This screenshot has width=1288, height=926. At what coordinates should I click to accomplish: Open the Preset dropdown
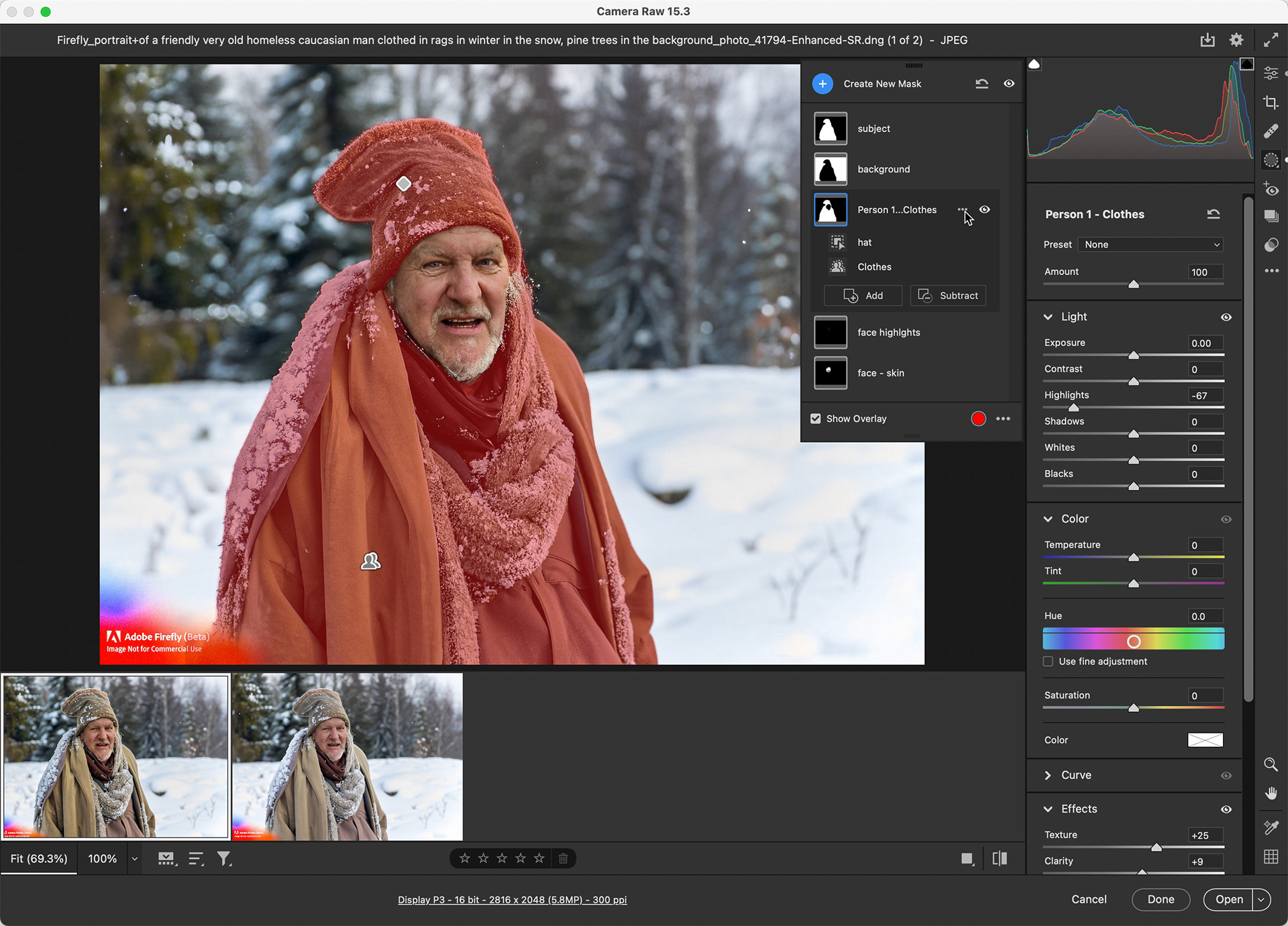point(1151,245)
